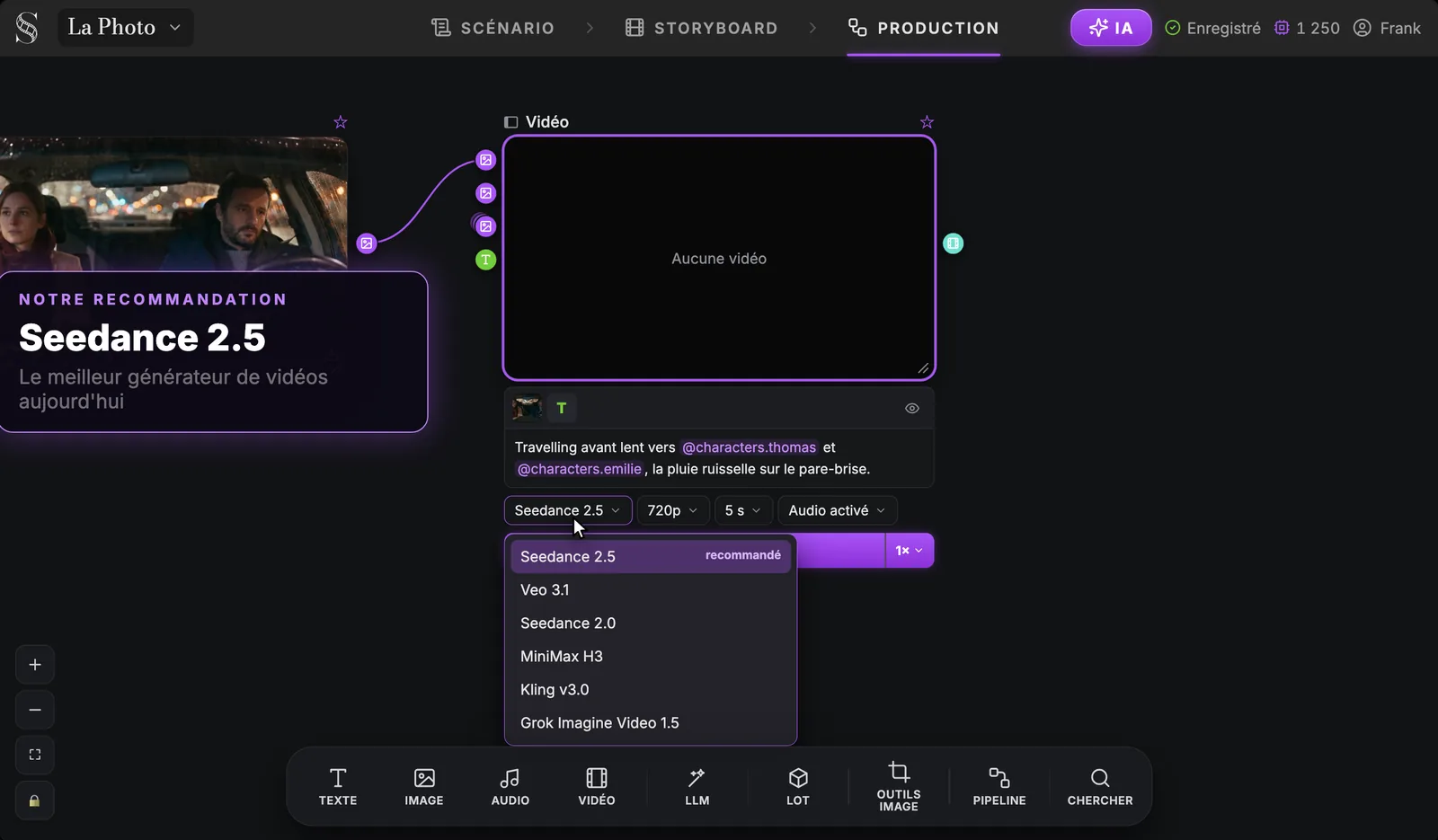
Task: Open the Pipeline tool
Action: (999, 787)
